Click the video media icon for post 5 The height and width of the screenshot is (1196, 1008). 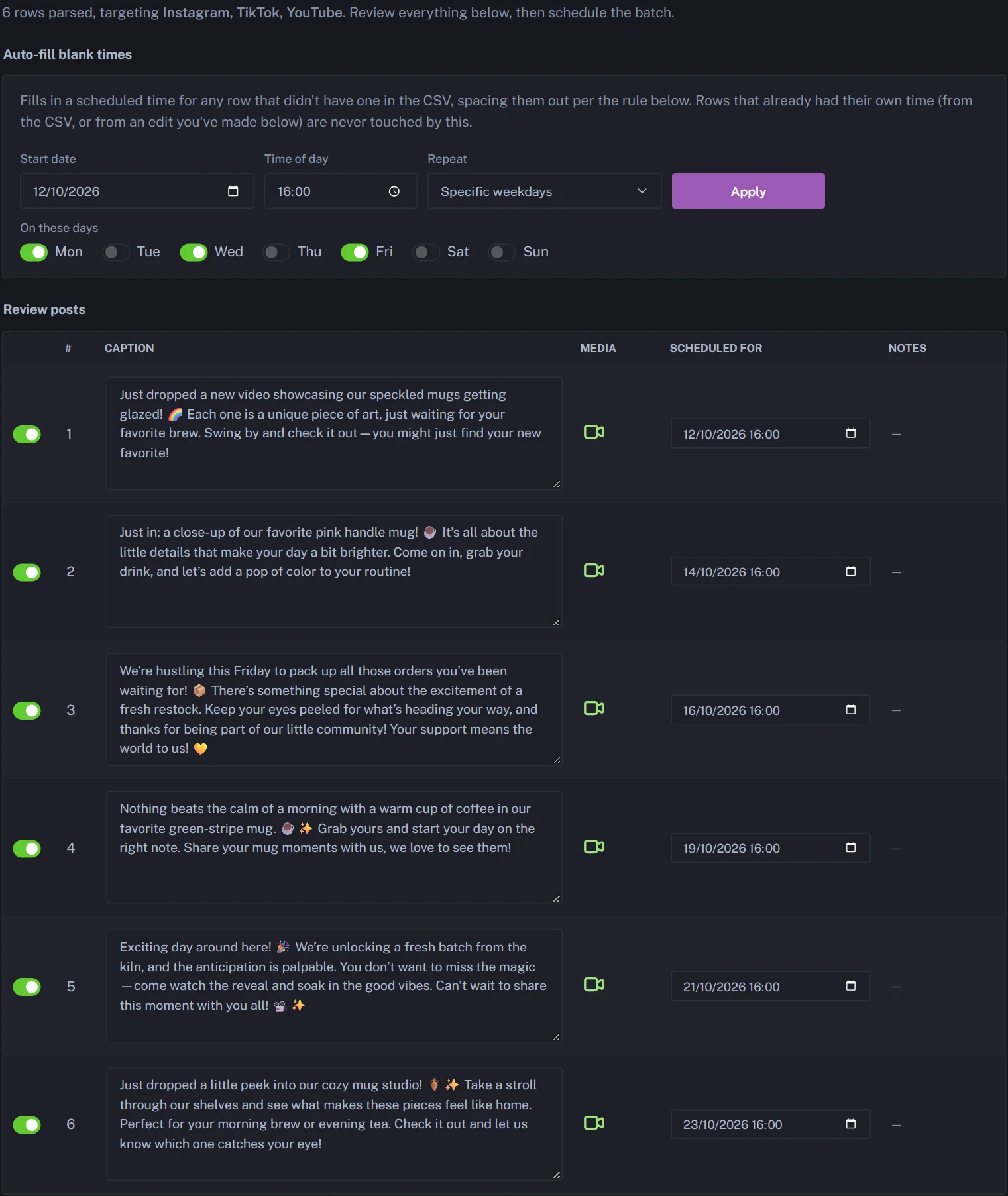[x=594, y=985]
